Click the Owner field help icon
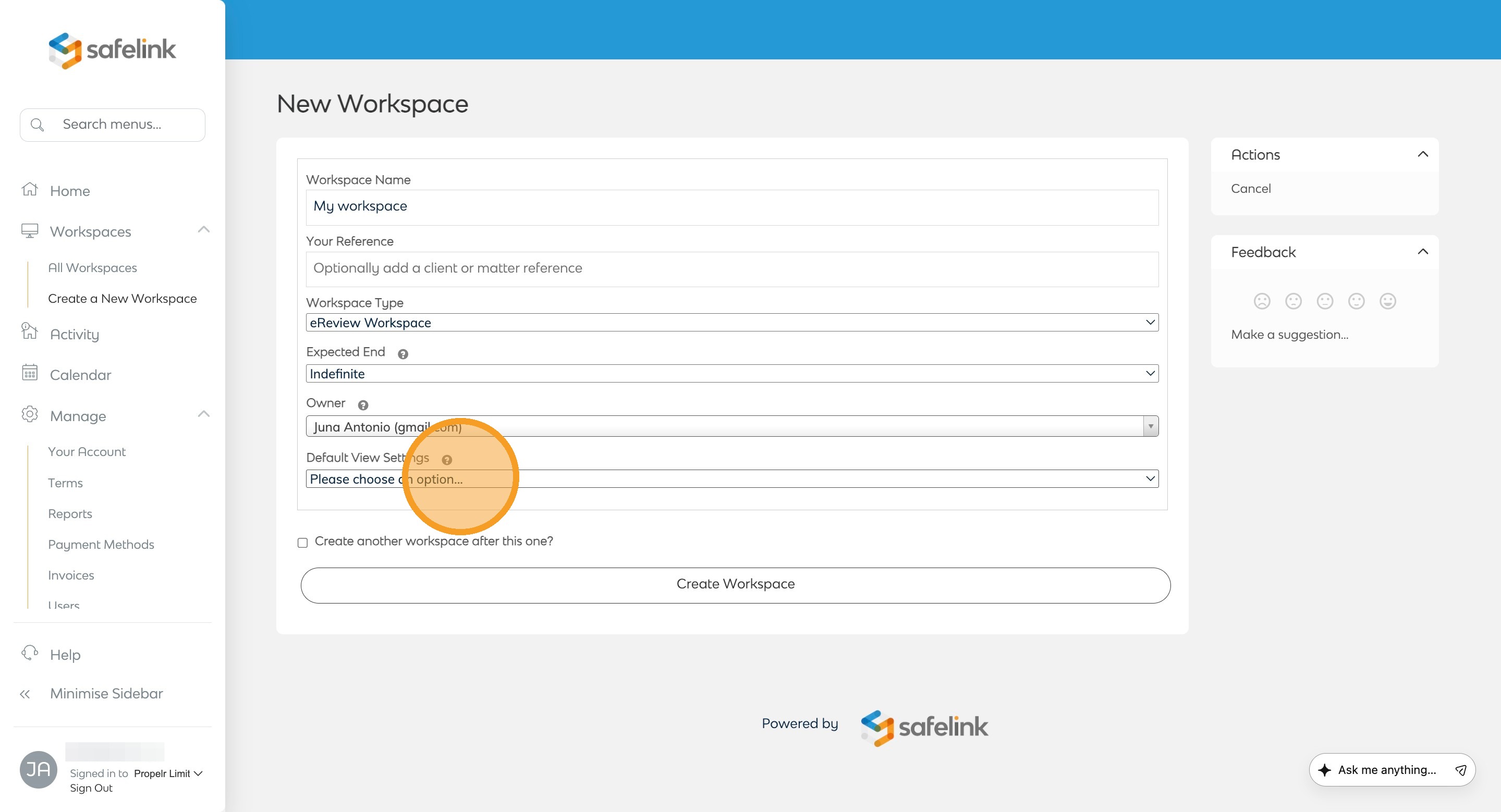1501x812 pixels. point(363,405)
